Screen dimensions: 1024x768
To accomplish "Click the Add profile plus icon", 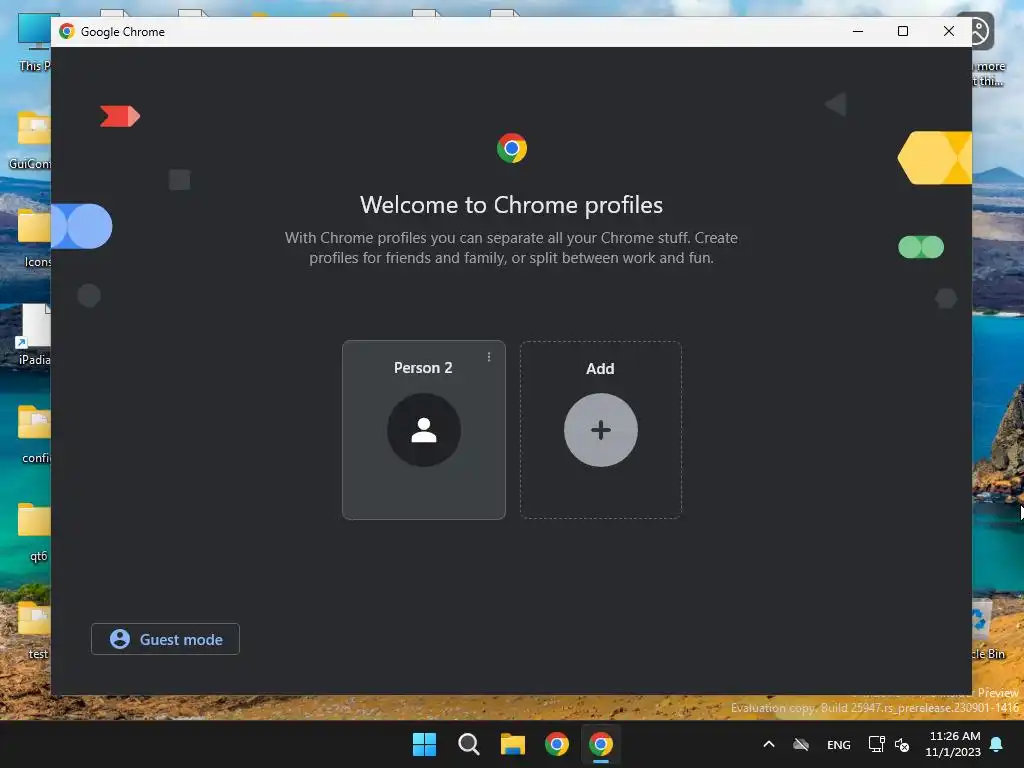I will tap(601, 430).
